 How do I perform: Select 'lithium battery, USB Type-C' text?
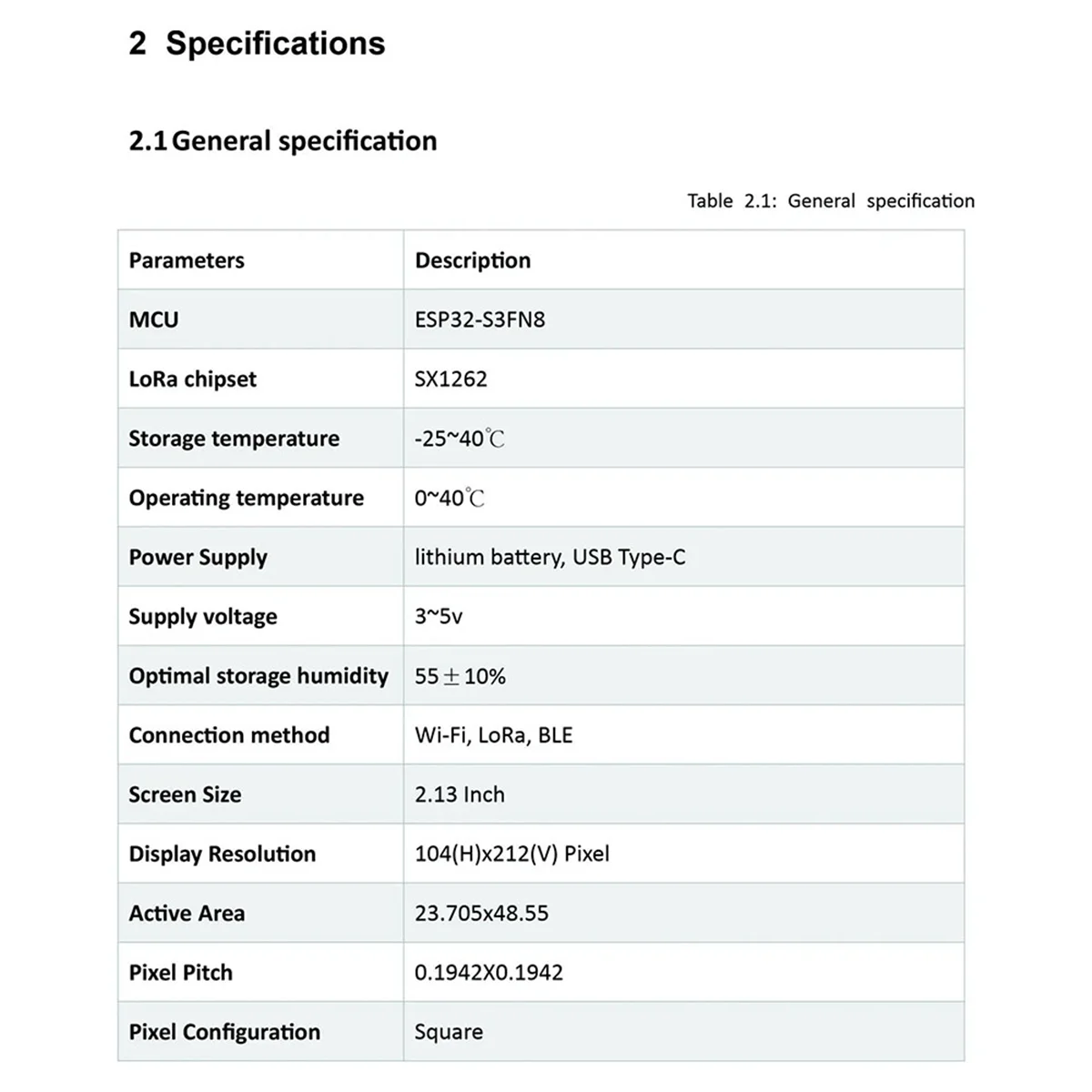(x=550, y=557)
